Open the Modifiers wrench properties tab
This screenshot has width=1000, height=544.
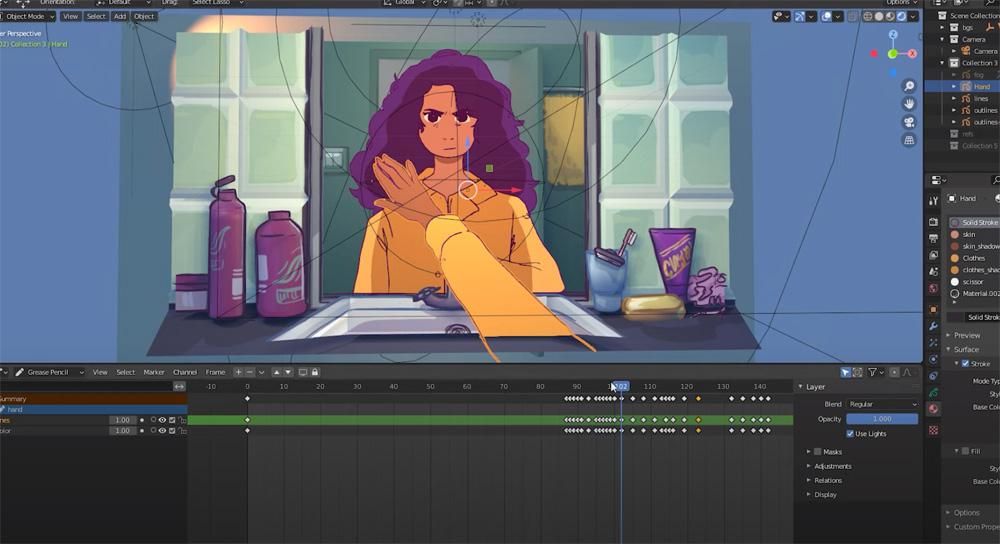click(x=933, y=326)
